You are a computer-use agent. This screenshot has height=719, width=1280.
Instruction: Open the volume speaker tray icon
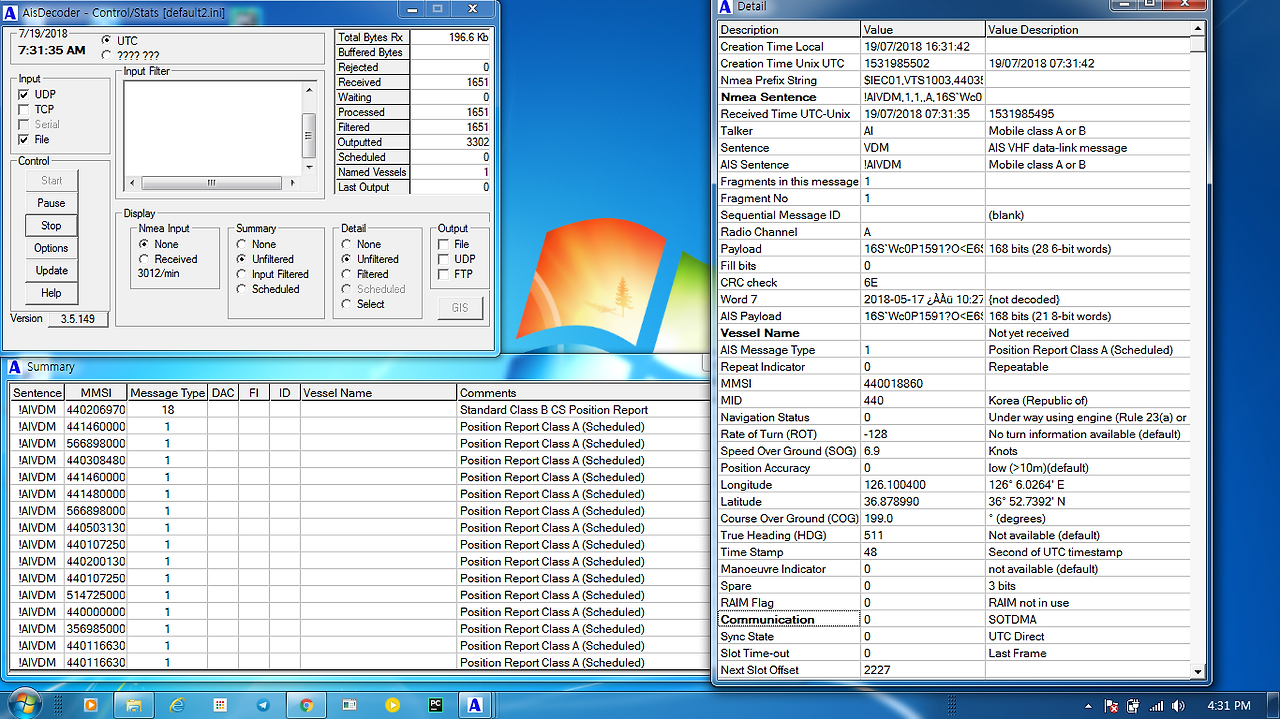[1179, 706]
